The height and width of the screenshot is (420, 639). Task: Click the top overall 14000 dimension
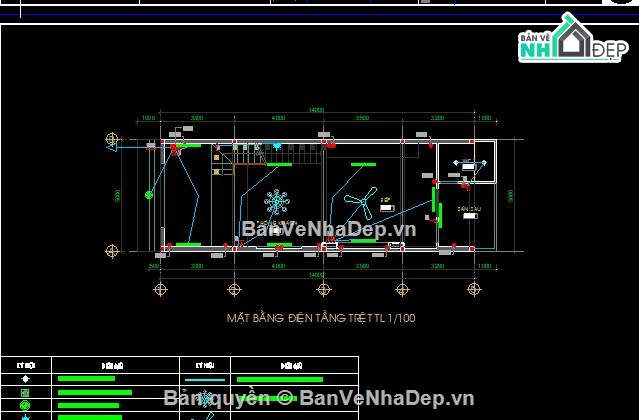pyautogui.click(x=316, y=110)
